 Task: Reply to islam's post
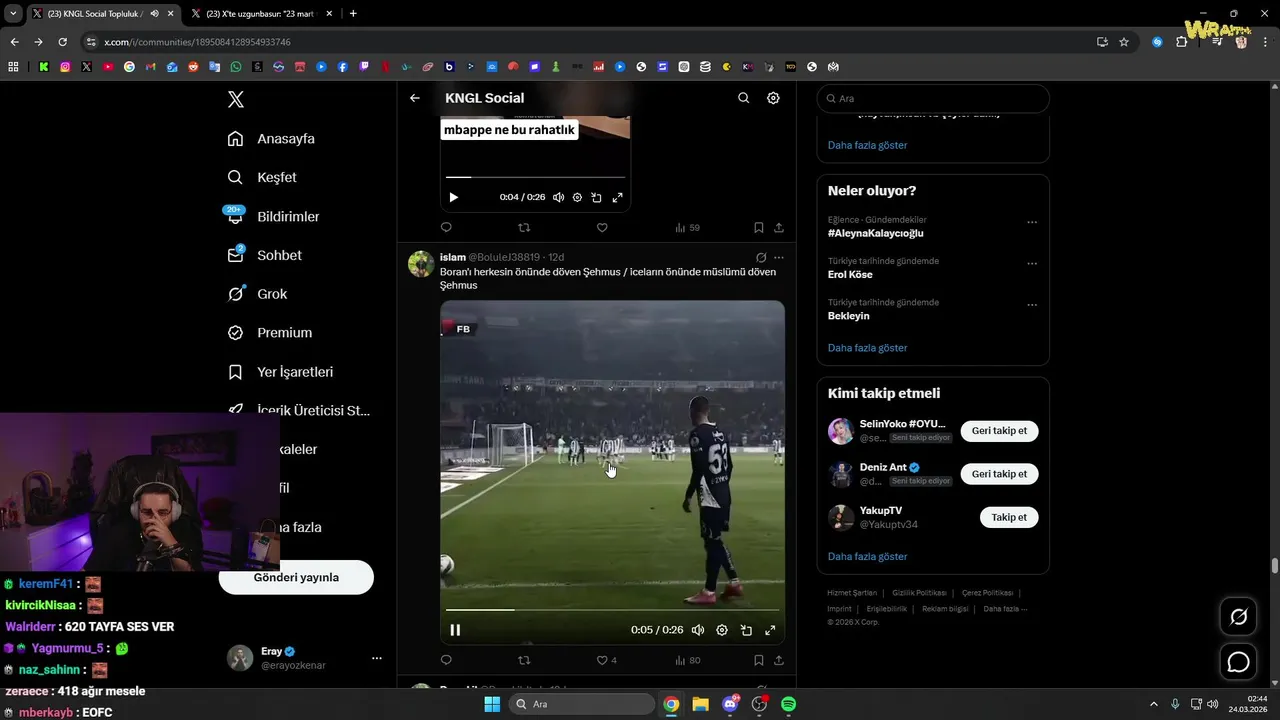click(446, 660)
